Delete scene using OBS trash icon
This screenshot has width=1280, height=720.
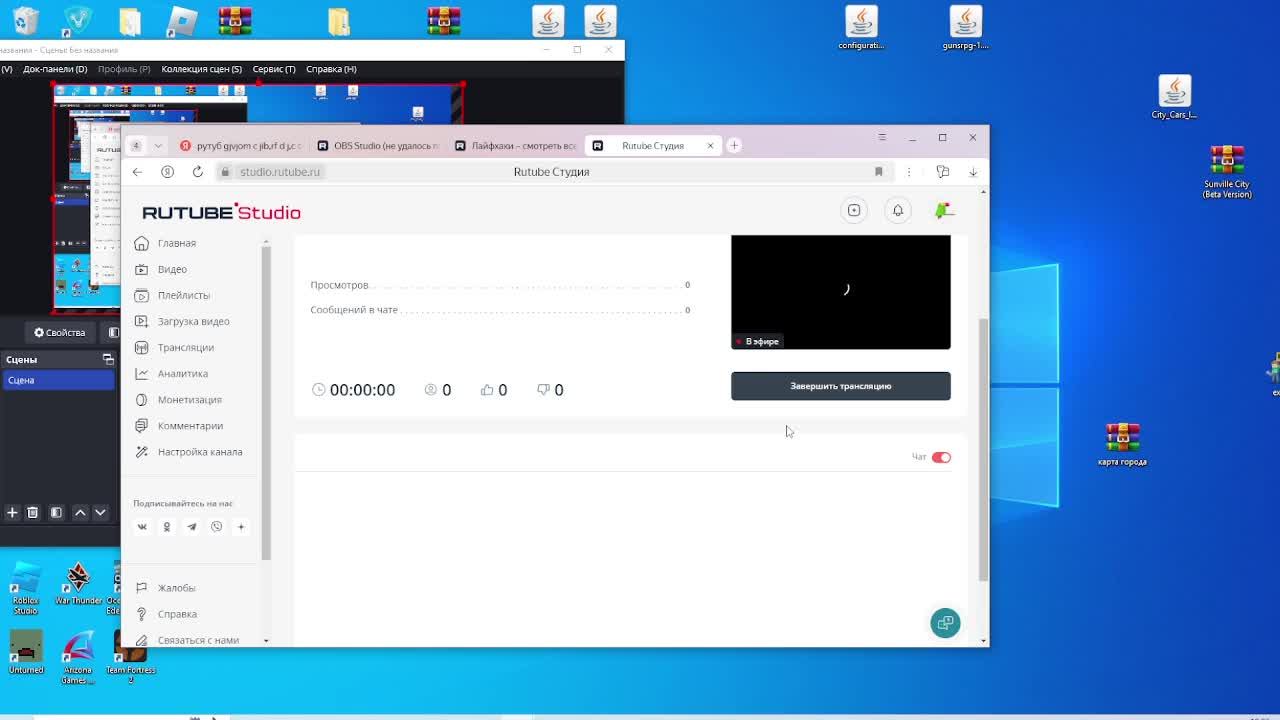coord(32,512)
